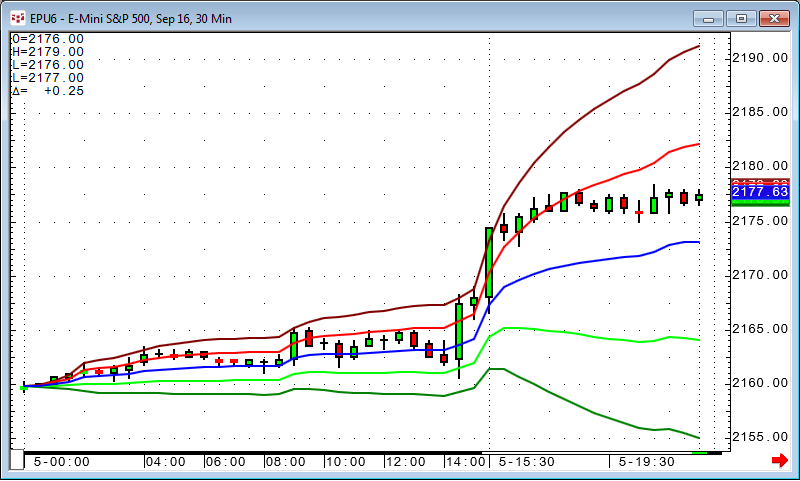Click the 2175.00 price axis label
This screenshot has height=481, width=800.
pos(760,221)
